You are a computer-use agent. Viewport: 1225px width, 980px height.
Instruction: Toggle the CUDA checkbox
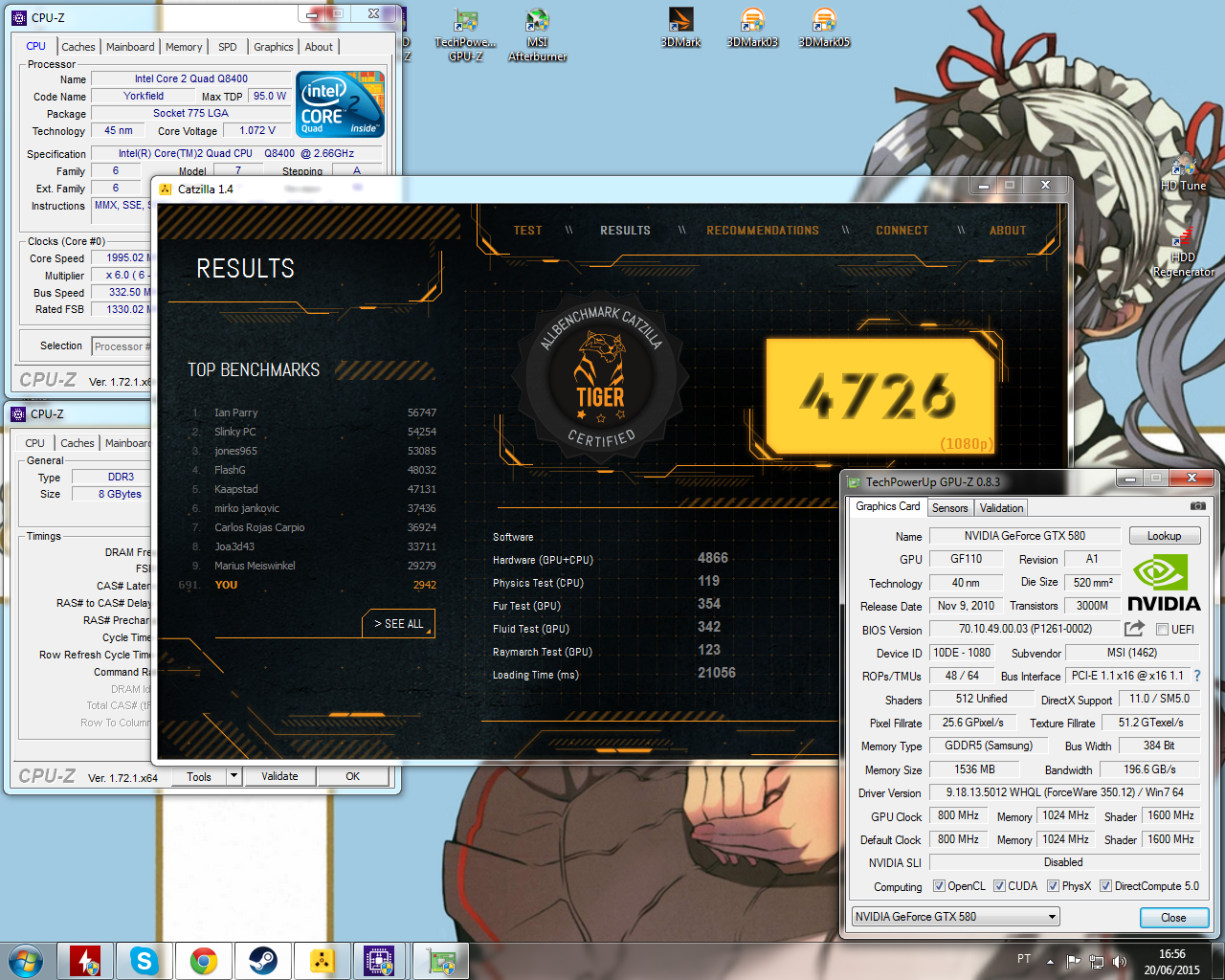click(x=999, y=886)
